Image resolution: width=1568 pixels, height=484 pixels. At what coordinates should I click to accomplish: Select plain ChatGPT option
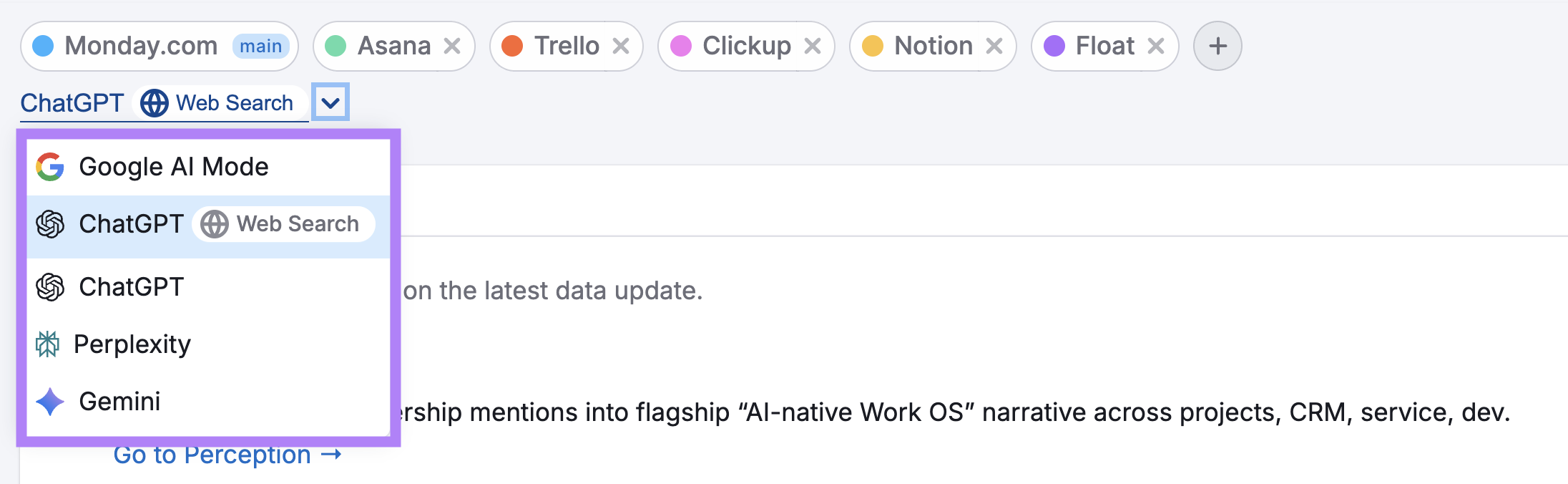pos(132,287)
